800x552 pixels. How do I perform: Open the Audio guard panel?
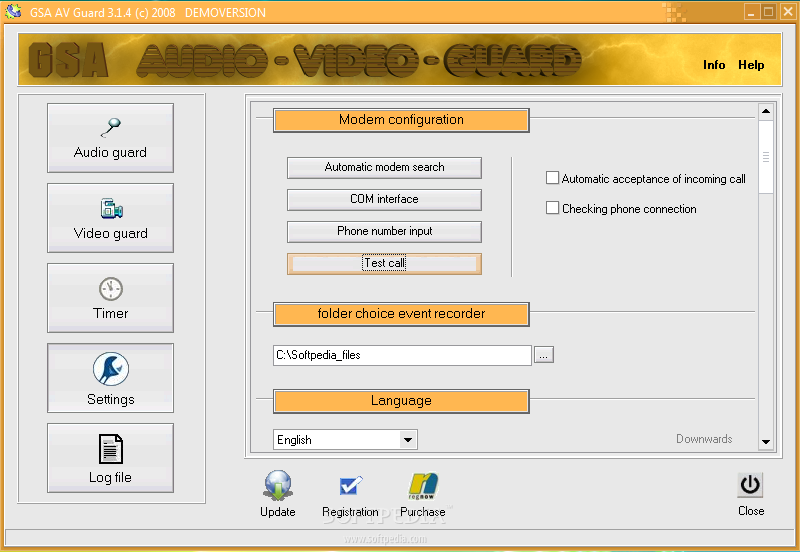pyautogui.click(x=110, y=138)
